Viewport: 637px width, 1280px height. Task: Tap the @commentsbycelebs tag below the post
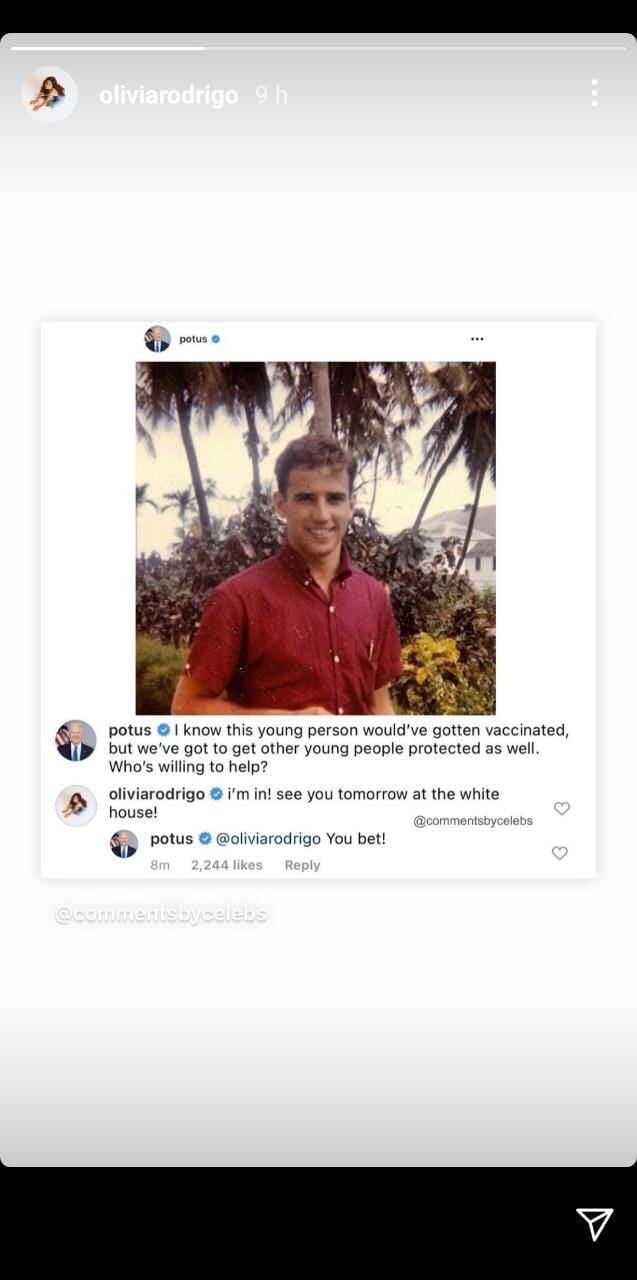pyautogui.click(x=161, y=914)
